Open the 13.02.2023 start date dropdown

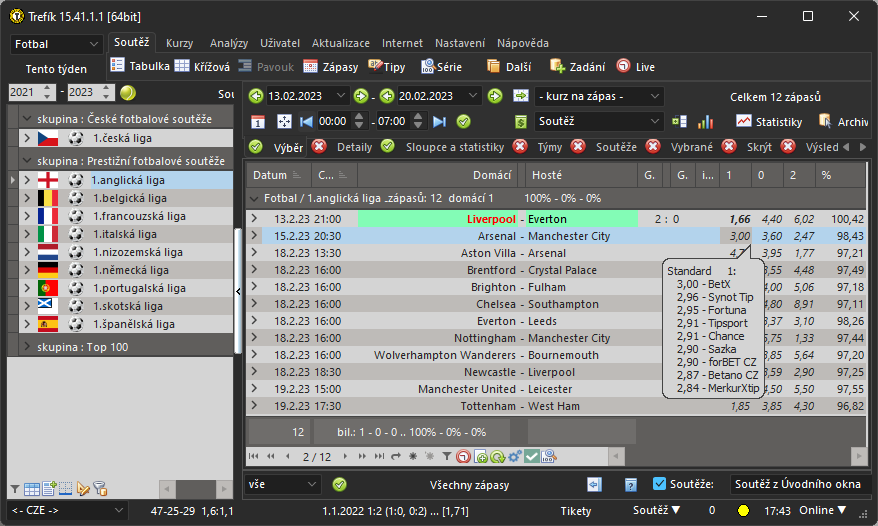point(340,96)
